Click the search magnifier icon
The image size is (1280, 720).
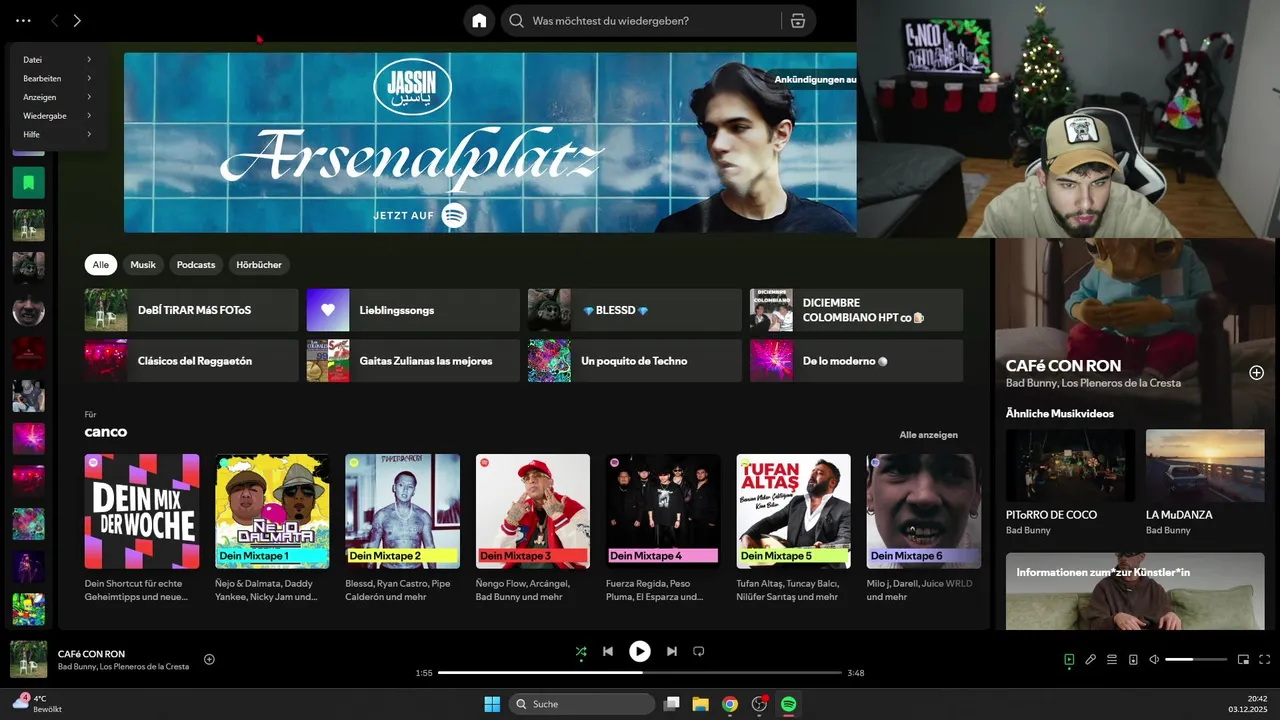click(516, 20)
